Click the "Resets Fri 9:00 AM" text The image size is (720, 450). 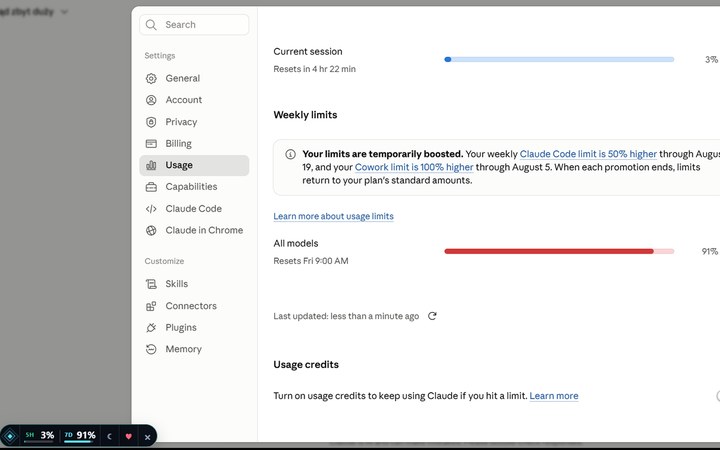coord(311,261)
